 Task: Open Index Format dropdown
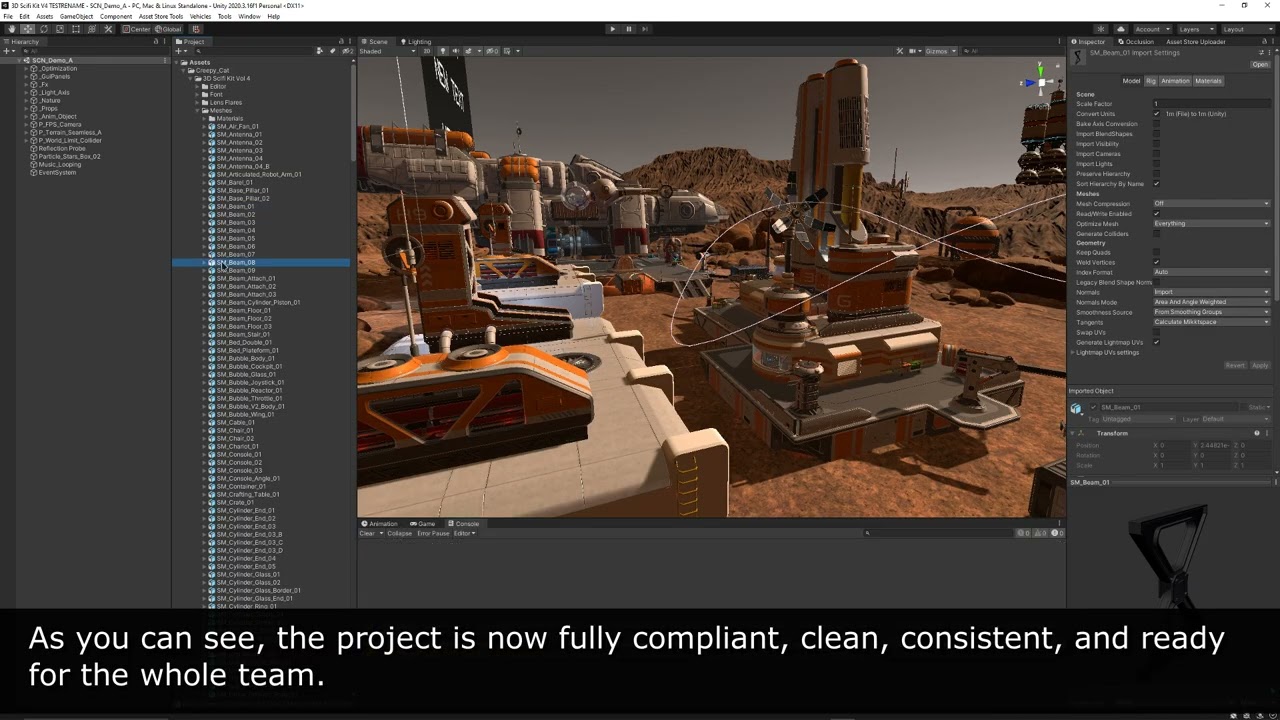pos(1211,272)
